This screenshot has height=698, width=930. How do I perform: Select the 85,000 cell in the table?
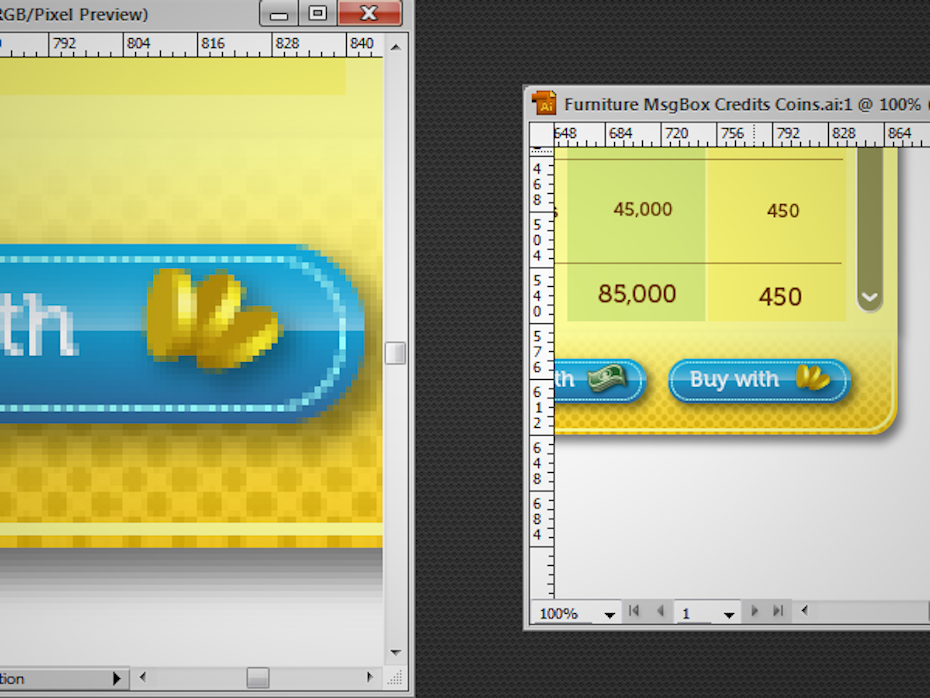[x=637, y=294]
